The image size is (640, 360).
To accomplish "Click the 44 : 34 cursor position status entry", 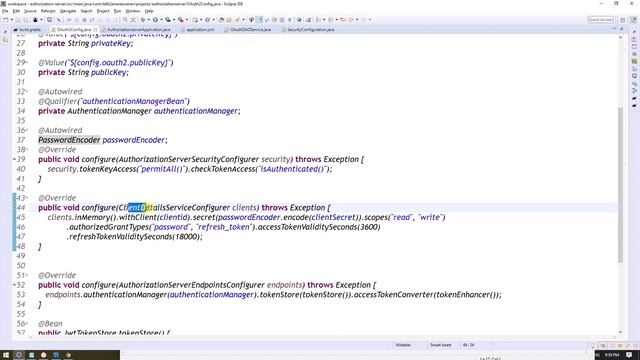I will click(x=468, y=345).
